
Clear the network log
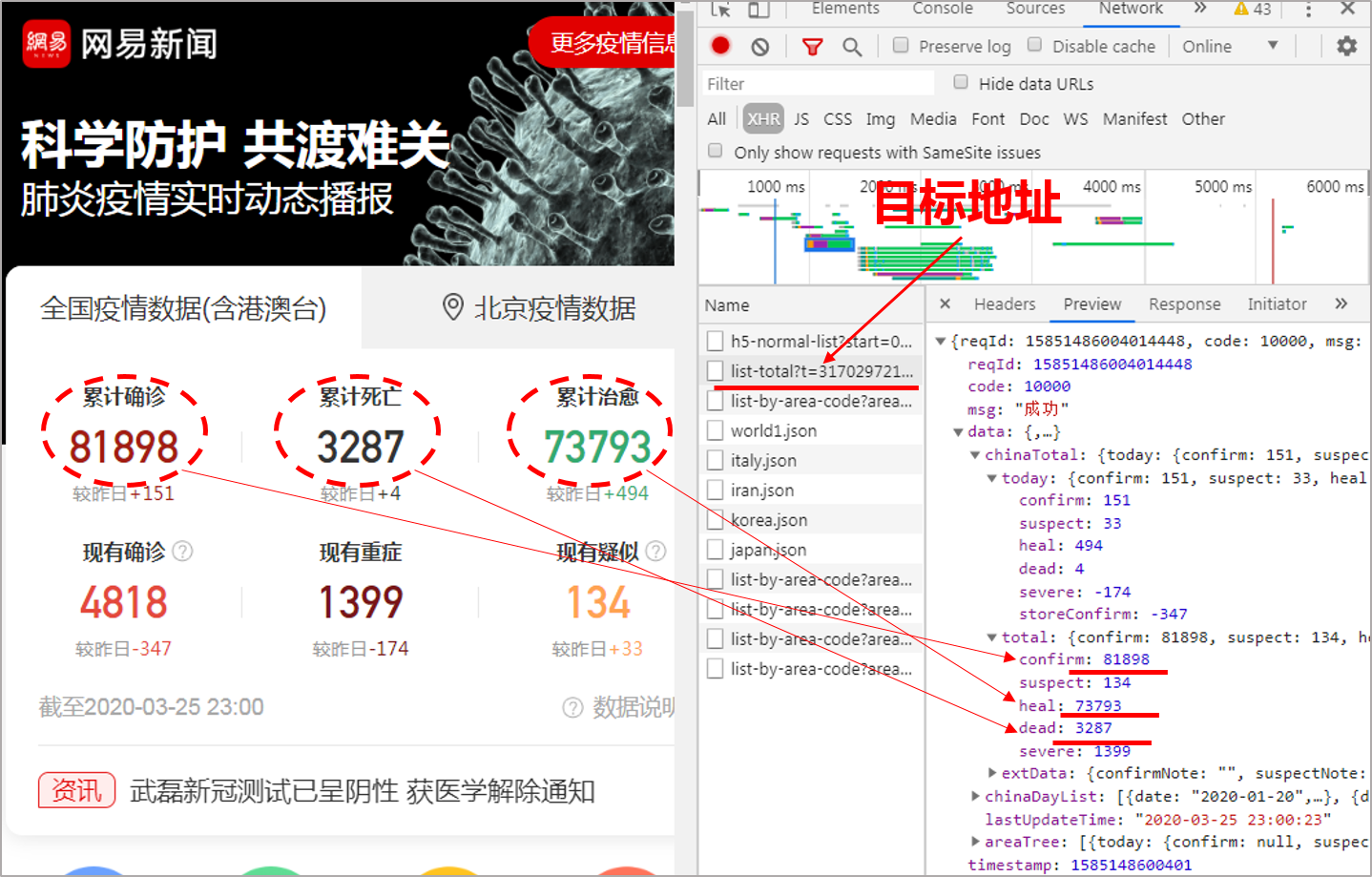[760, 47]
